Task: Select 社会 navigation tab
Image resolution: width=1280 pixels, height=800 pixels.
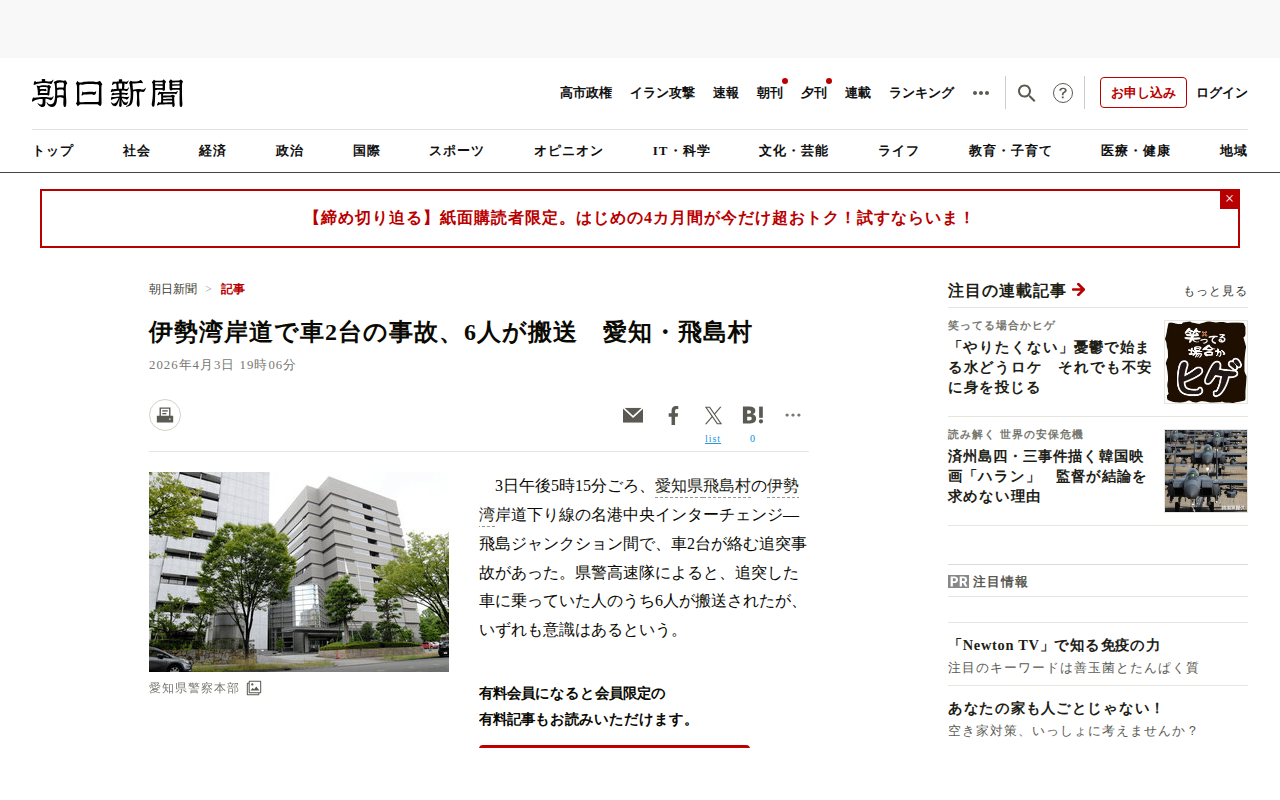Action: [x=136, y=151]
